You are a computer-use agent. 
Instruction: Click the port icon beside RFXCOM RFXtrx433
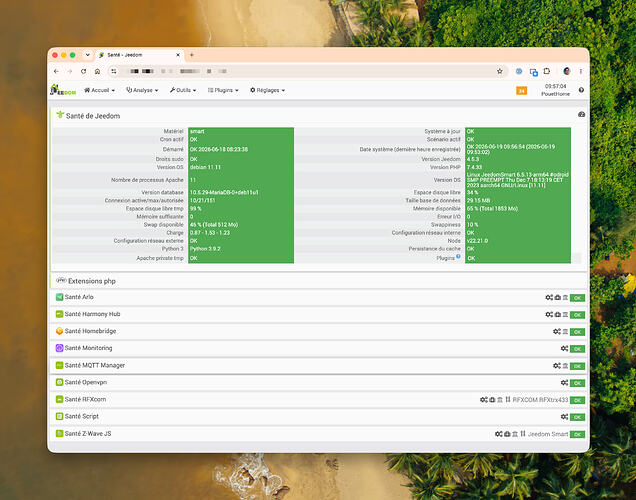pyautogui.click(x=508, y=400)
